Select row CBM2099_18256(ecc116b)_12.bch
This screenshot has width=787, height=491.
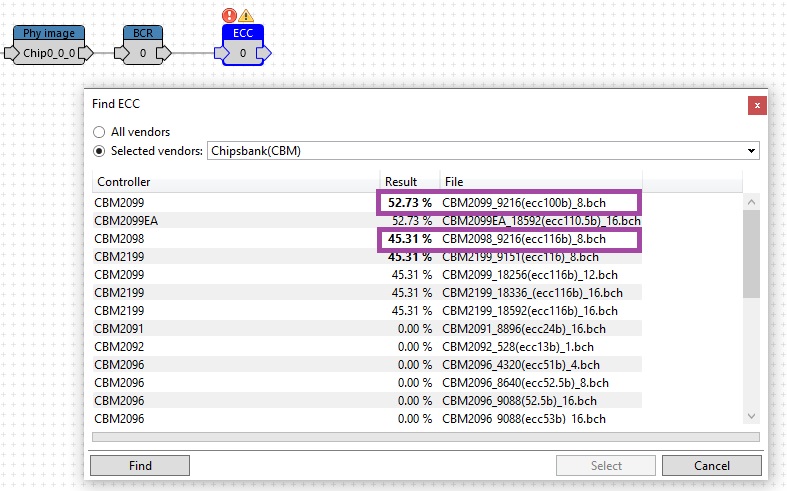[367, 275]
